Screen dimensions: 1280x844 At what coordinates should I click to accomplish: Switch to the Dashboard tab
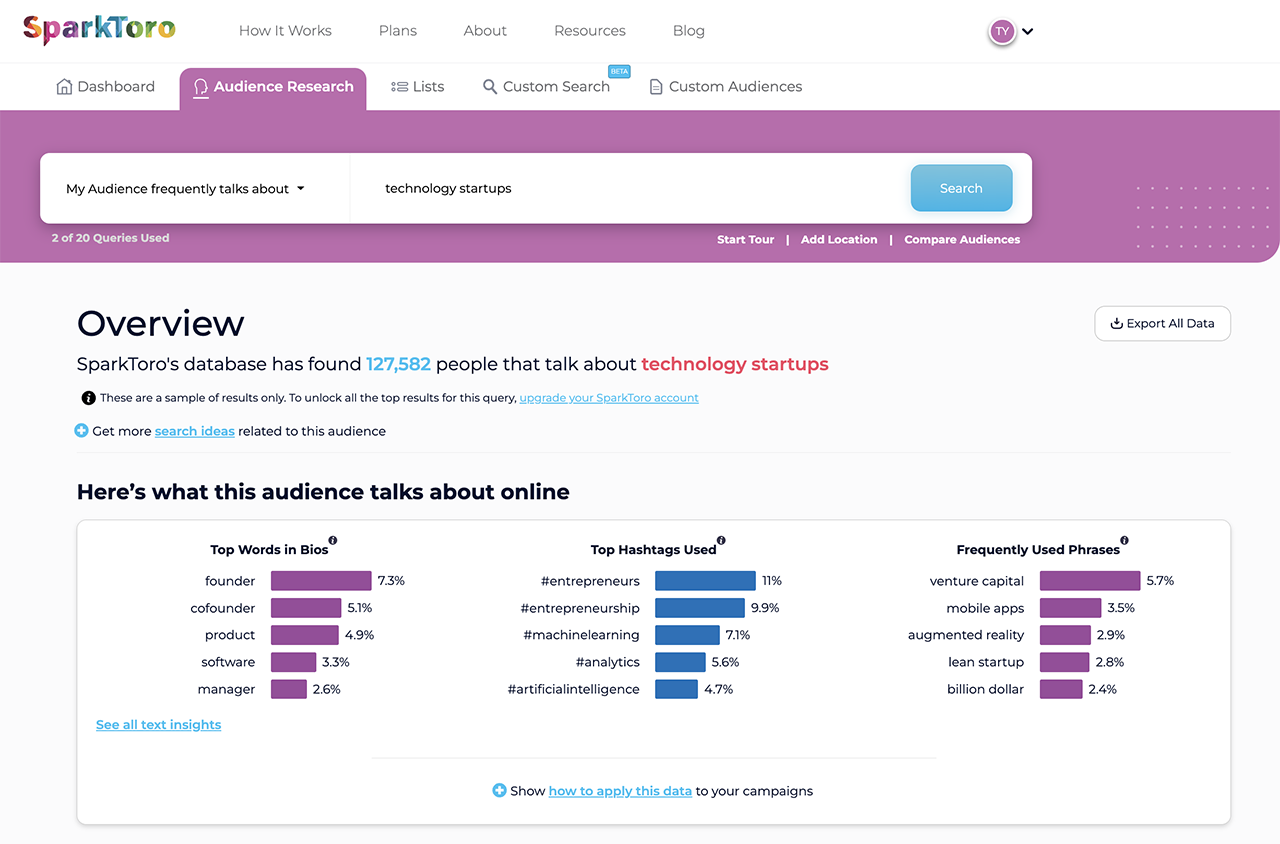click(x=106, y=87)
